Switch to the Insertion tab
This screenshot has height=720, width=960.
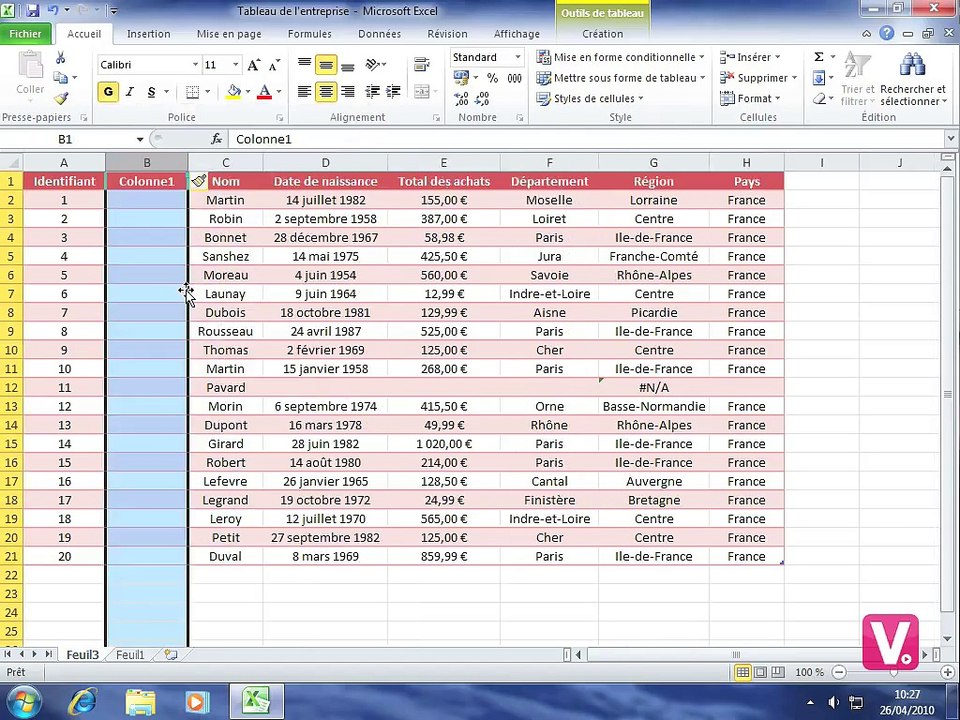[x=149, y=34]
